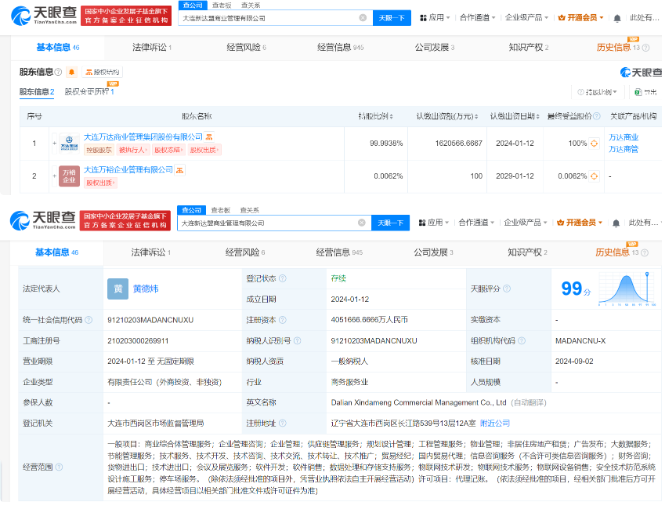This screenshot has width=662, height=510.
Task: Click the beneficial share icon next to 0.0062%
Action: pos(594,176)
